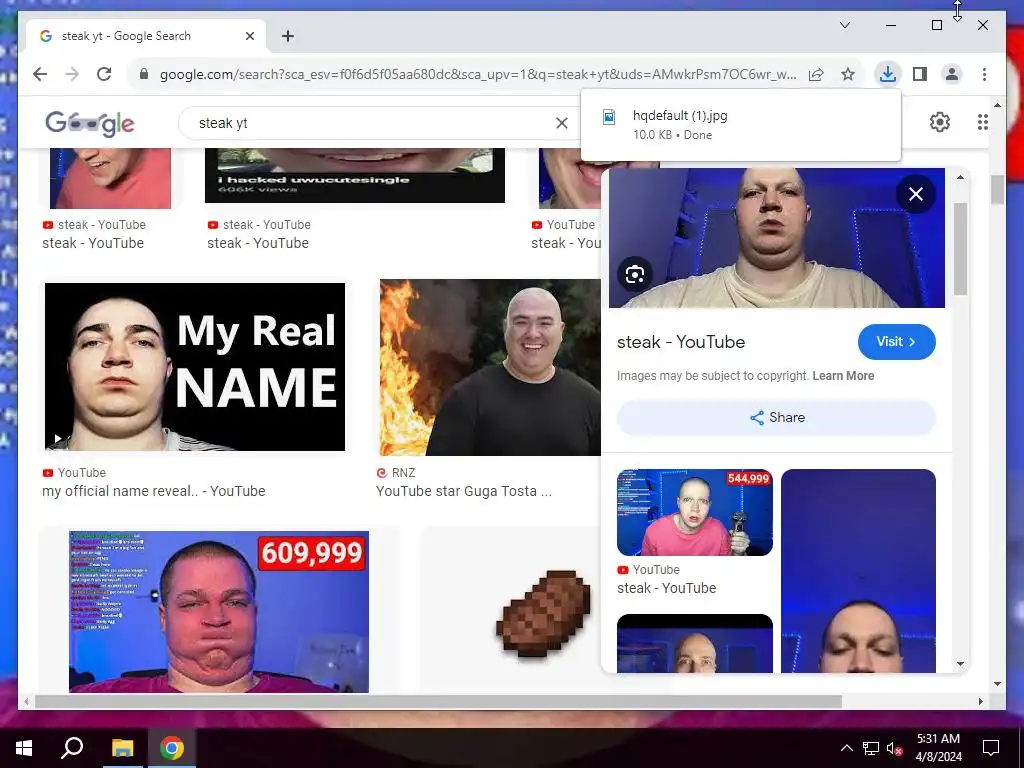Open the 'My Real NAME' thumbnail
The height and width of the screenshot is (768, 1024).
(195, 366)
